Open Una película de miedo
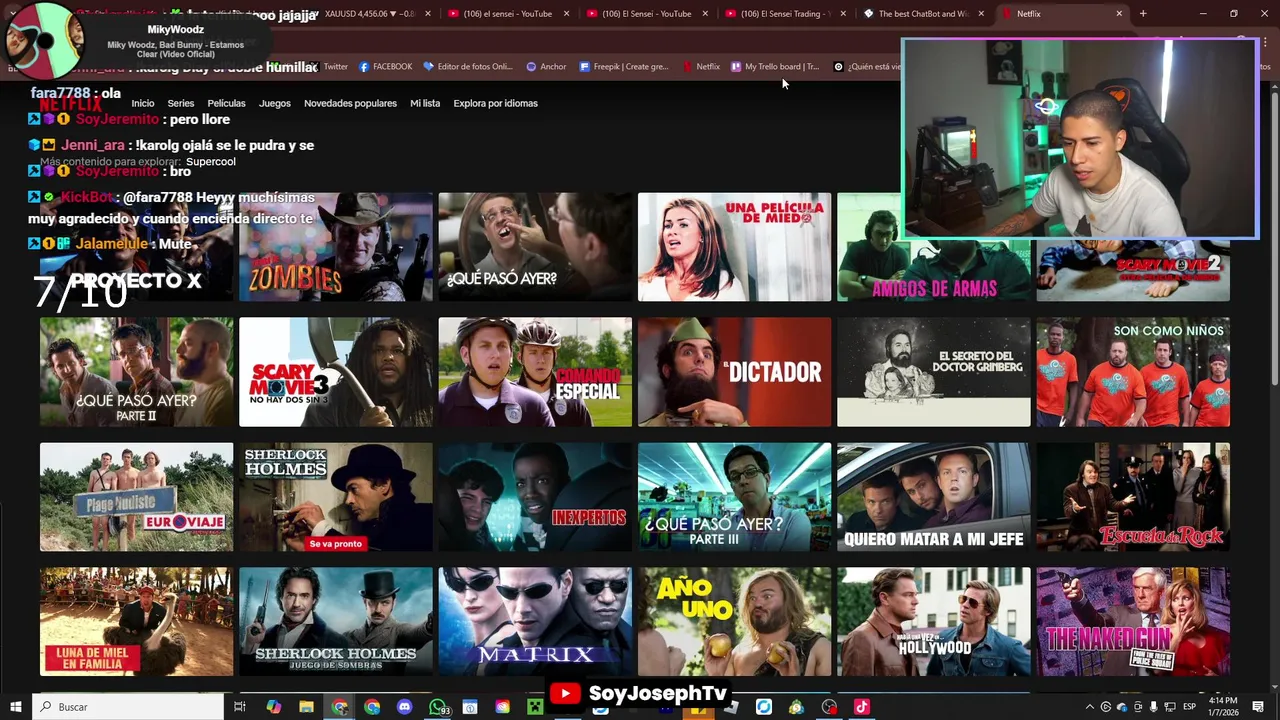Image resolution: width=1280 pixels, height=720 pixels. point(734,247)
